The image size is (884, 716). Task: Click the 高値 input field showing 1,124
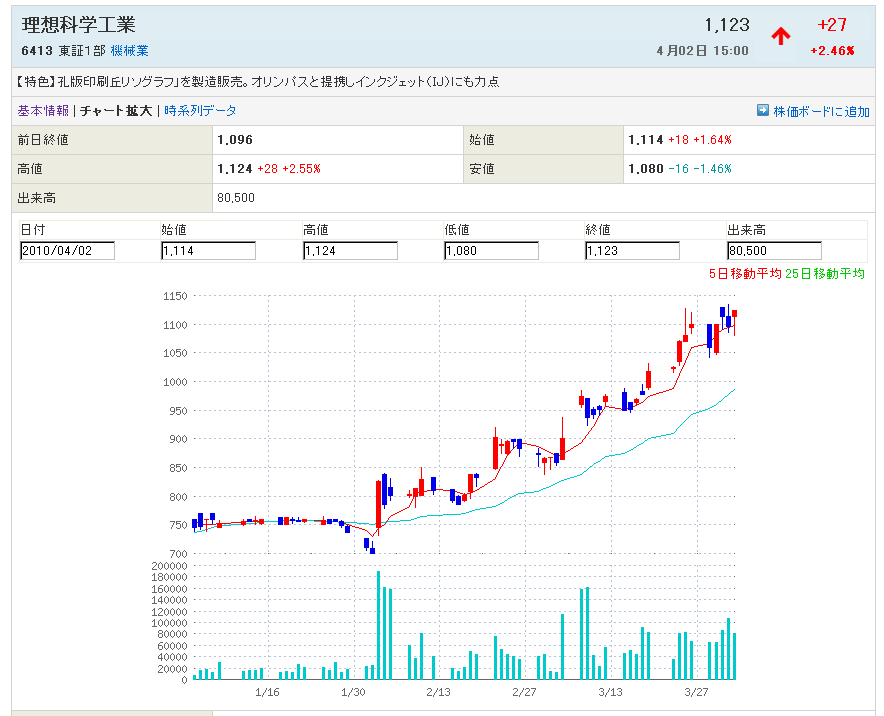point(350,251)
